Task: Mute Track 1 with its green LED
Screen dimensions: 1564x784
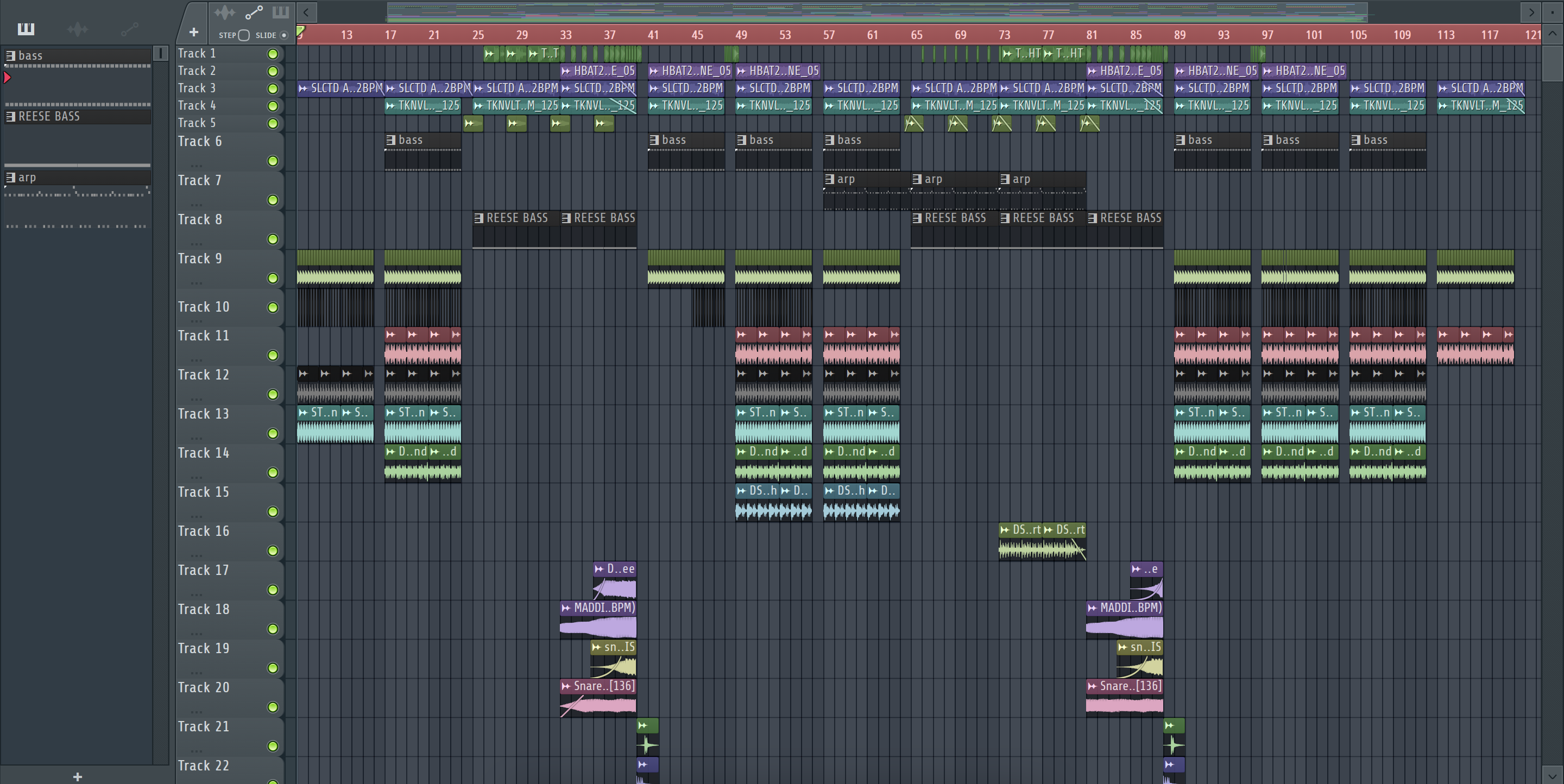Action: tap(273, 54)
